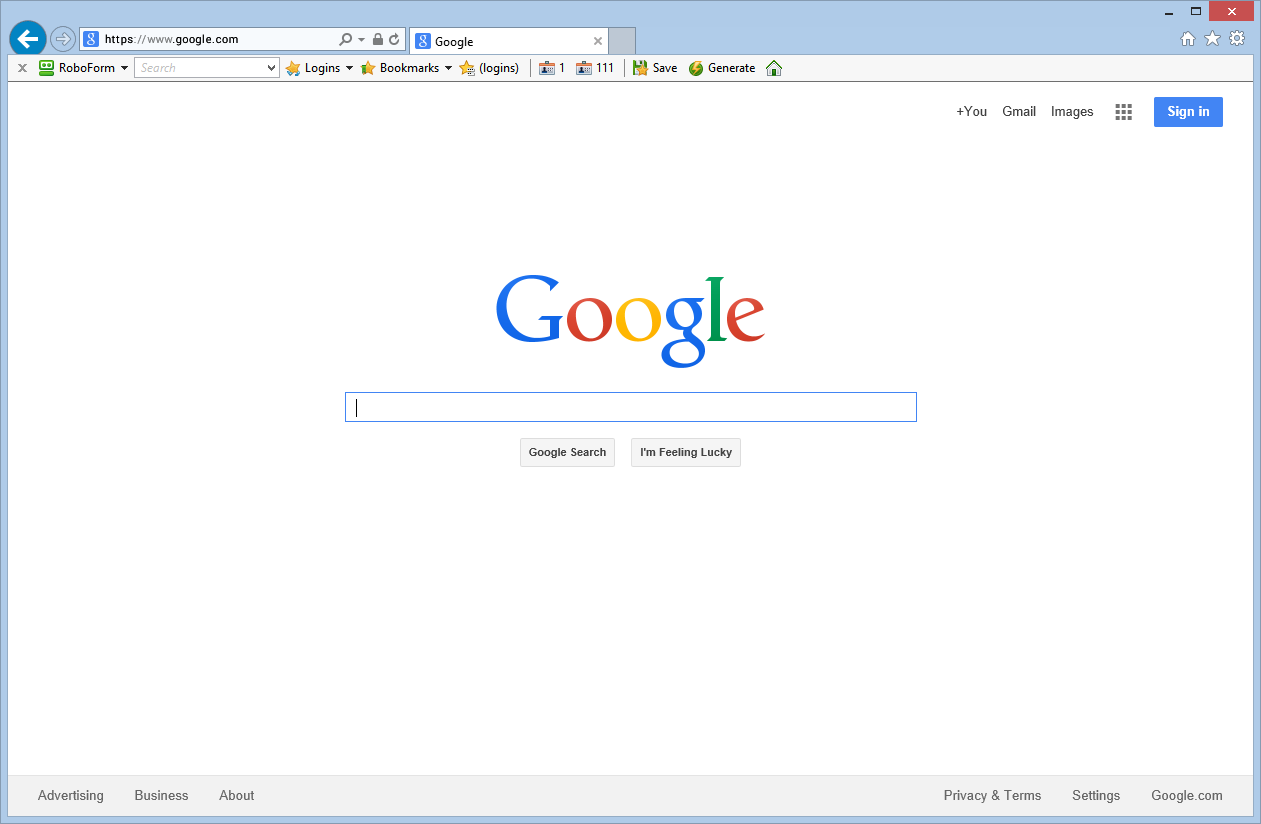This screenshot has width=1261, height=824.
Task: Expand the RoboForm Search box dropdown arrow
Action: point(271,68)
